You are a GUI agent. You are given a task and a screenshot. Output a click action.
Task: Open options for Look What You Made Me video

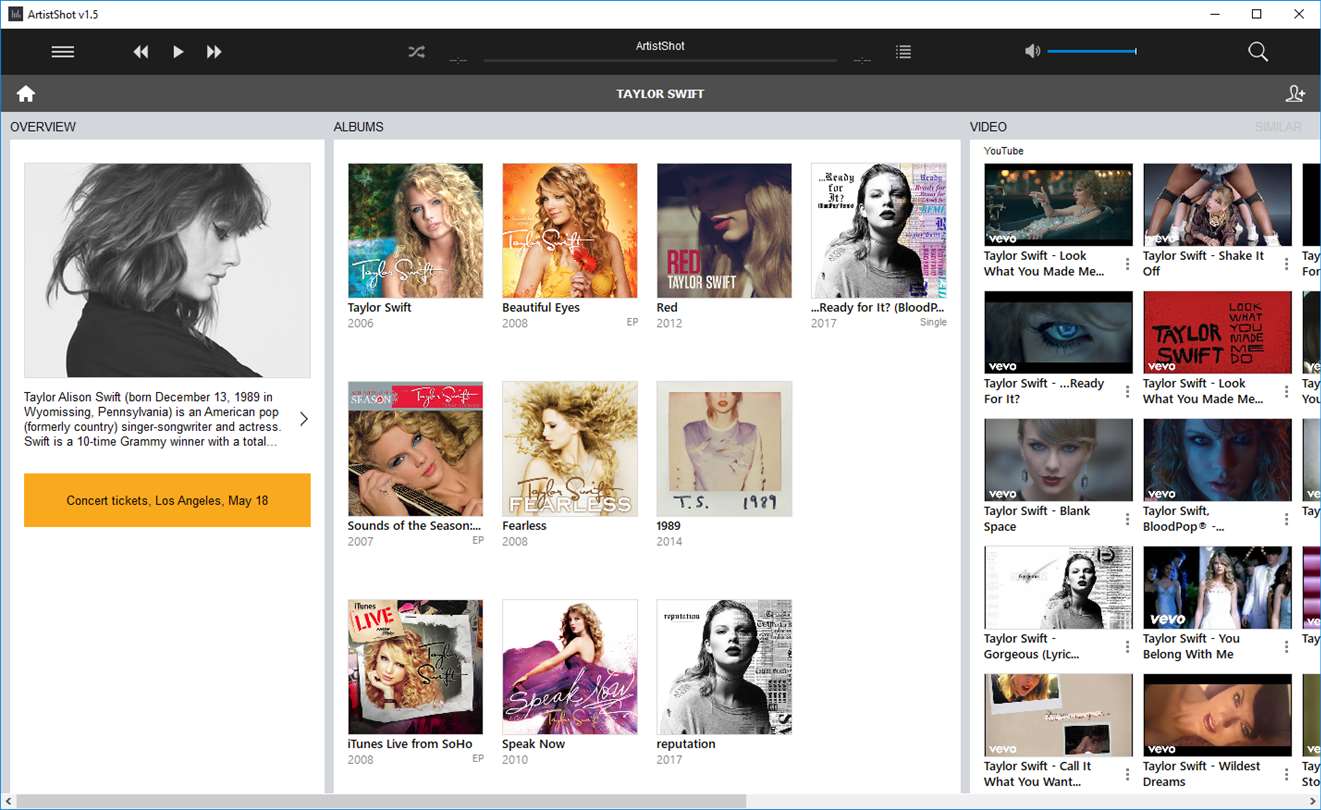[1127, 264]
